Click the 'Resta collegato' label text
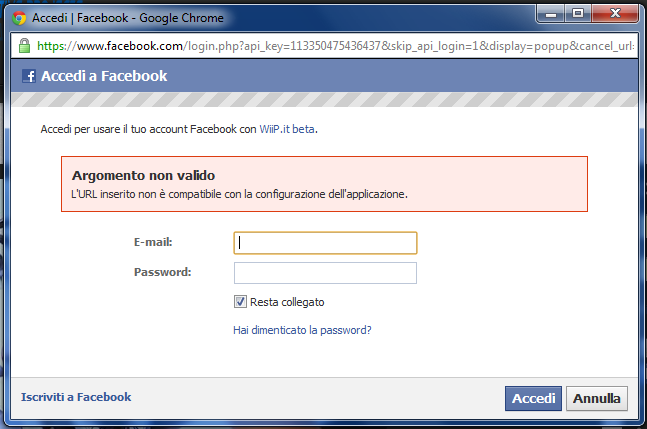The image size is (647, 429). tap(287, 302)
